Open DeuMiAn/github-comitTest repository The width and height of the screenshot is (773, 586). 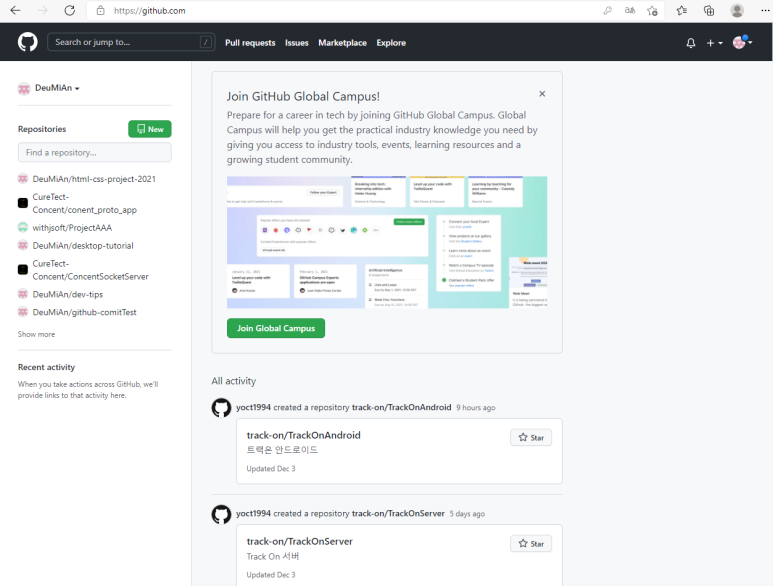[x=84, y=312]
